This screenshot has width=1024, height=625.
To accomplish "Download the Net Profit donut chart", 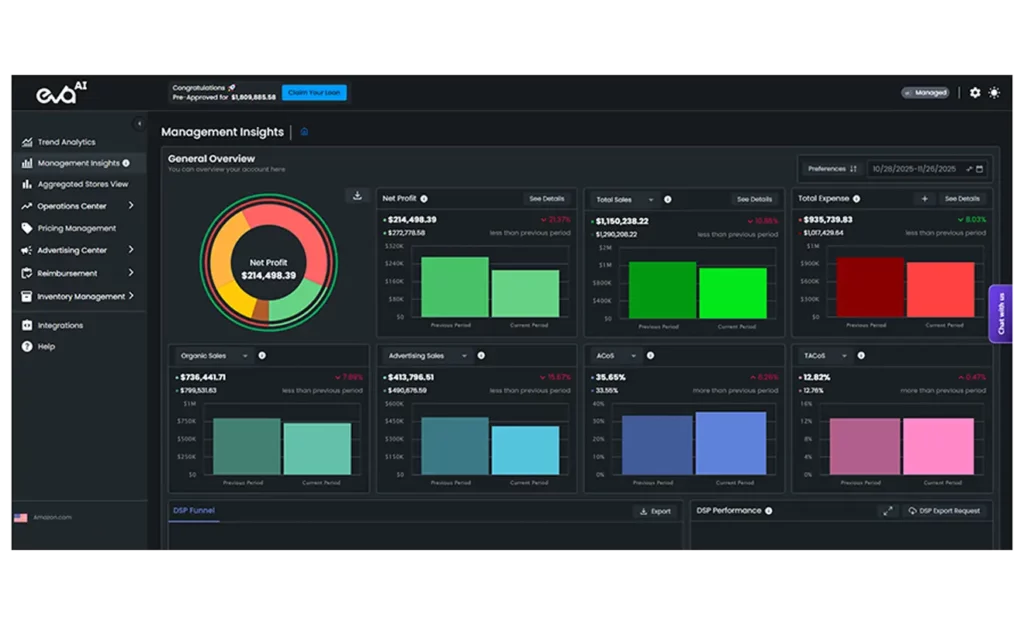I will (357, 196).
